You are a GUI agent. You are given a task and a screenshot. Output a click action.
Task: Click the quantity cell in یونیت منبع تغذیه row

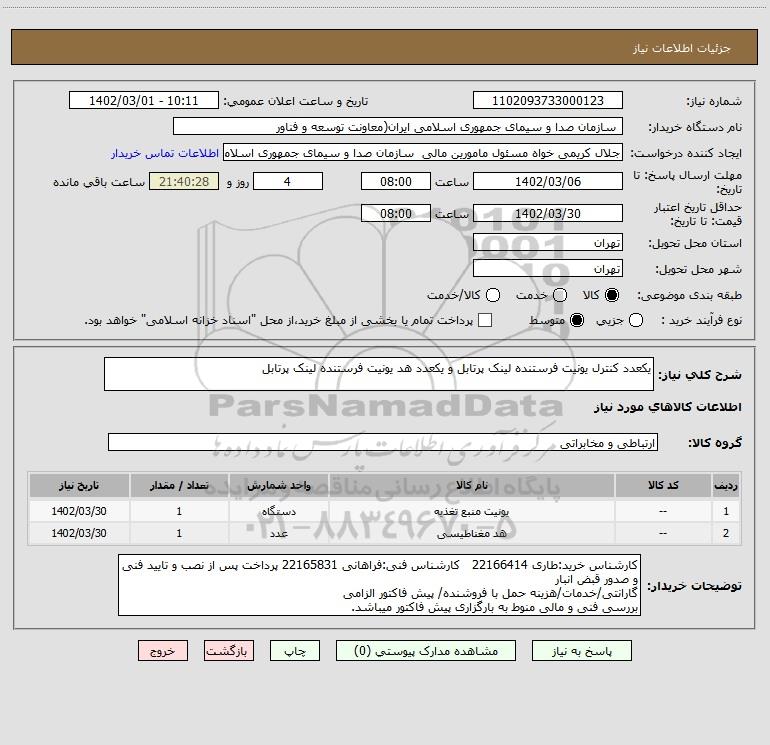pyautogui.click(x=179, y=511)
